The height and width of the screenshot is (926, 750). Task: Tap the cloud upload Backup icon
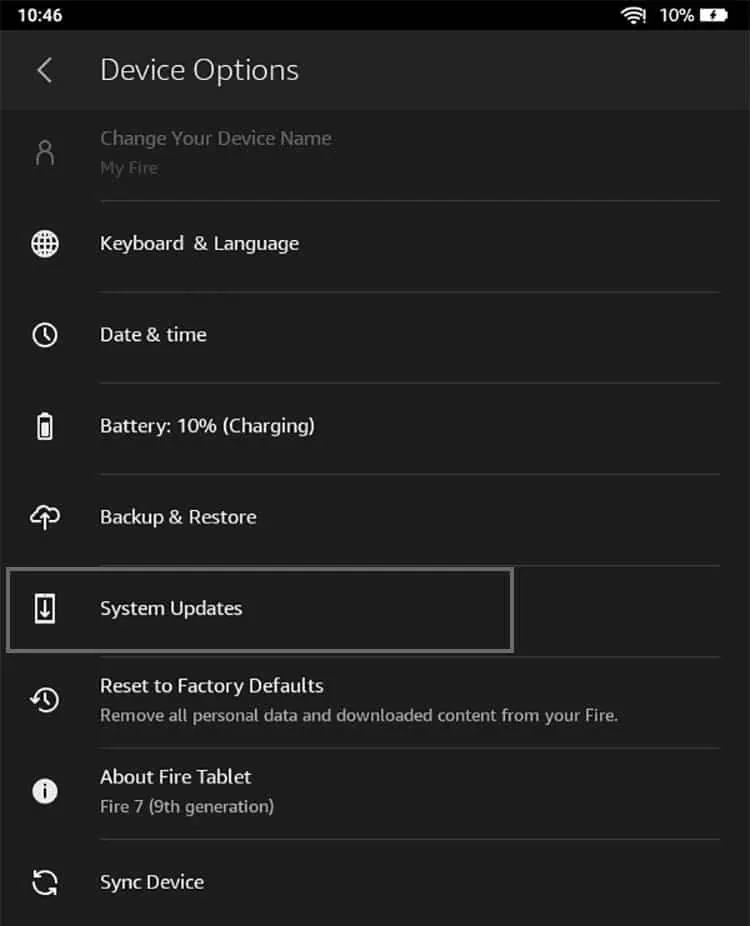(45, 517)
